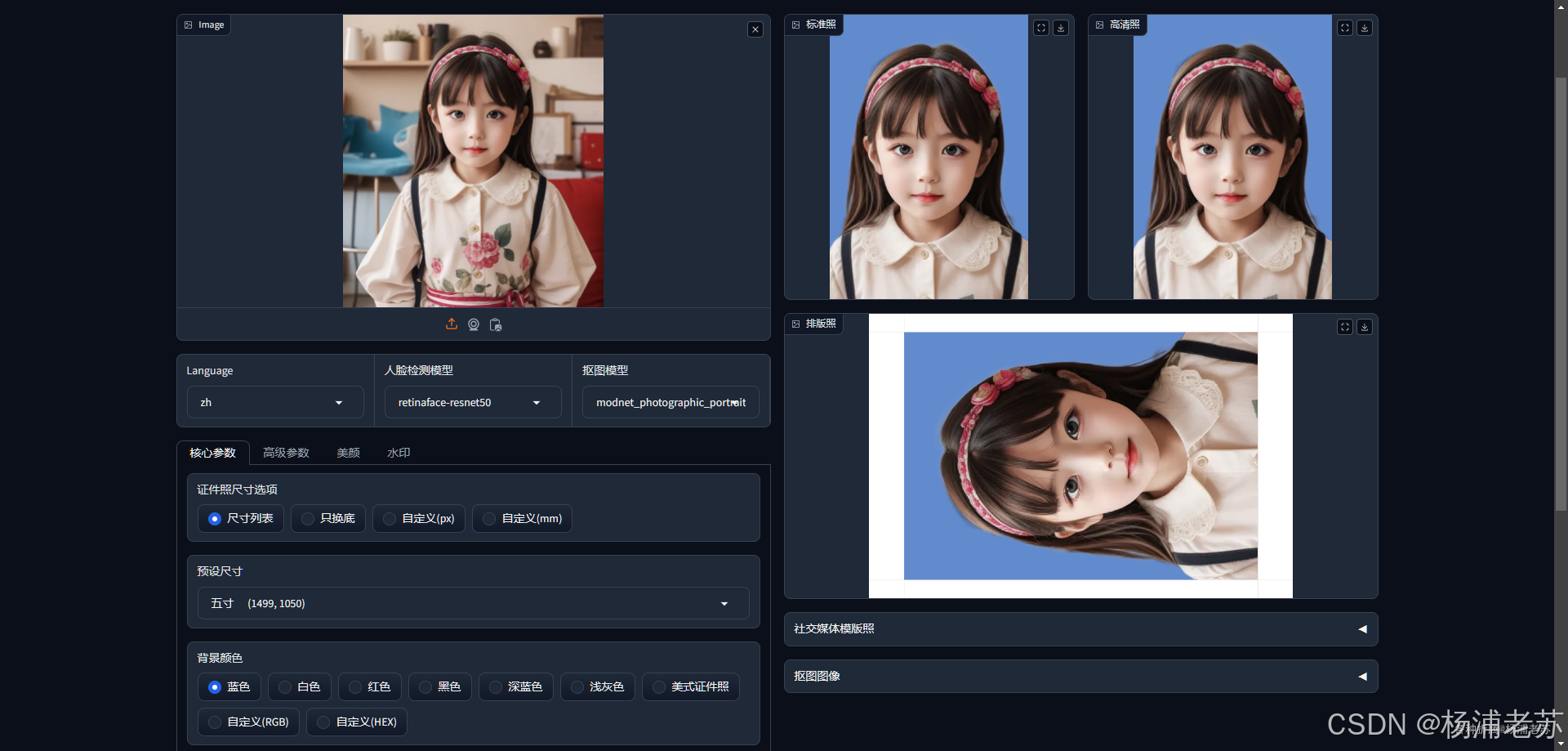View the 标准照 image fullscreen
Image resolution: width=1568 pixels, height=751 pixels.
(1041, 28)
